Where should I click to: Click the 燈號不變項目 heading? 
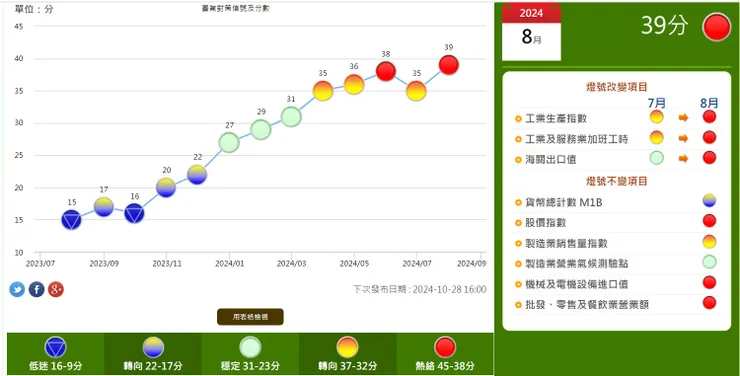[x=616, y=181]
